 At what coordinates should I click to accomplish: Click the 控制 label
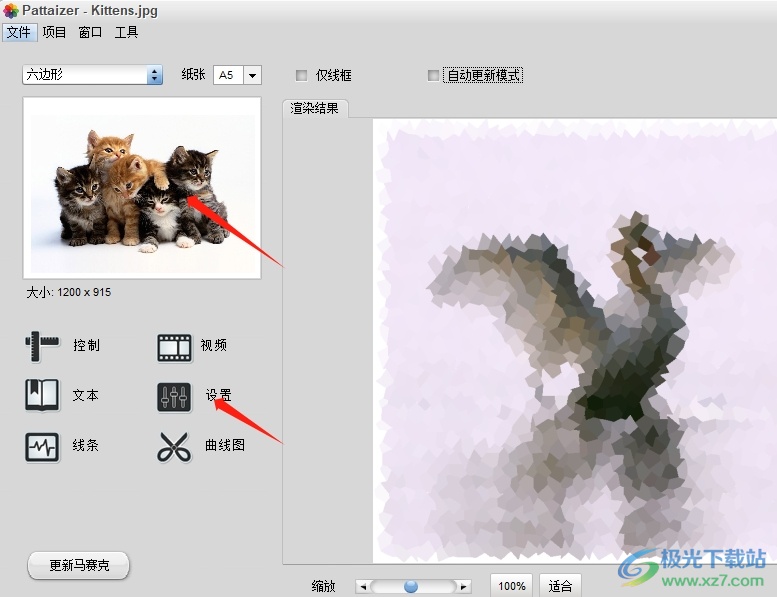tap(86, 345)
